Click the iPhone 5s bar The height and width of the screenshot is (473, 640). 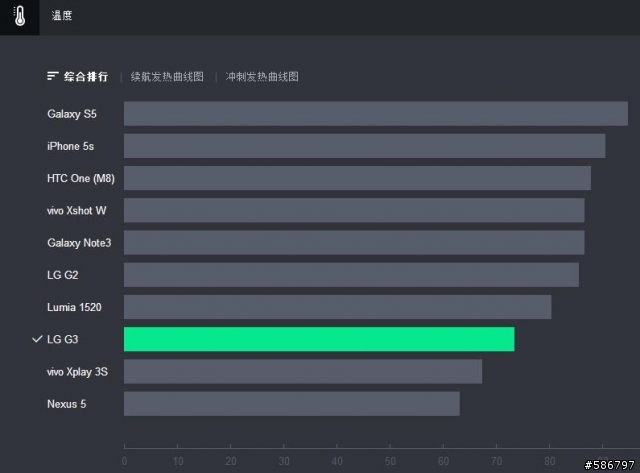364,146
